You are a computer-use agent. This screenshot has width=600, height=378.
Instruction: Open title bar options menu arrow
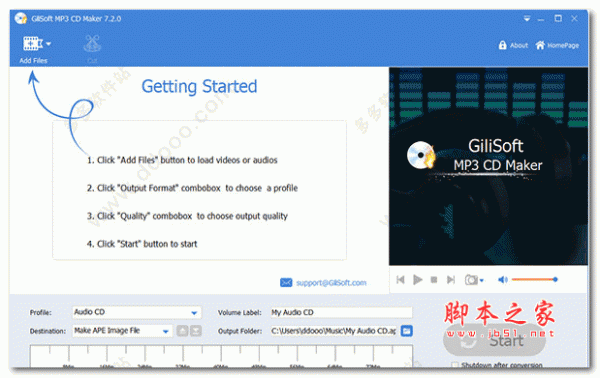pos(527,18)
